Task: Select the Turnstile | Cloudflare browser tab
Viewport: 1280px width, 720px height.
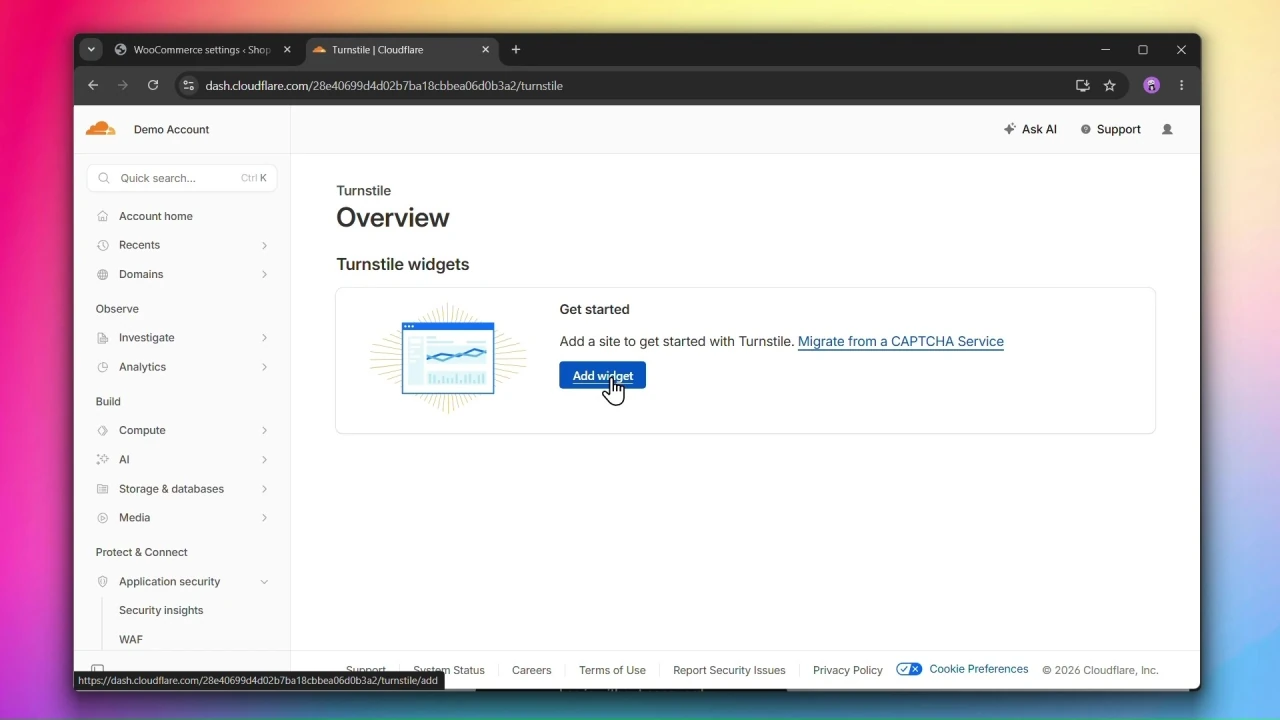Action: pyautogui.click(x=402, y=49)
